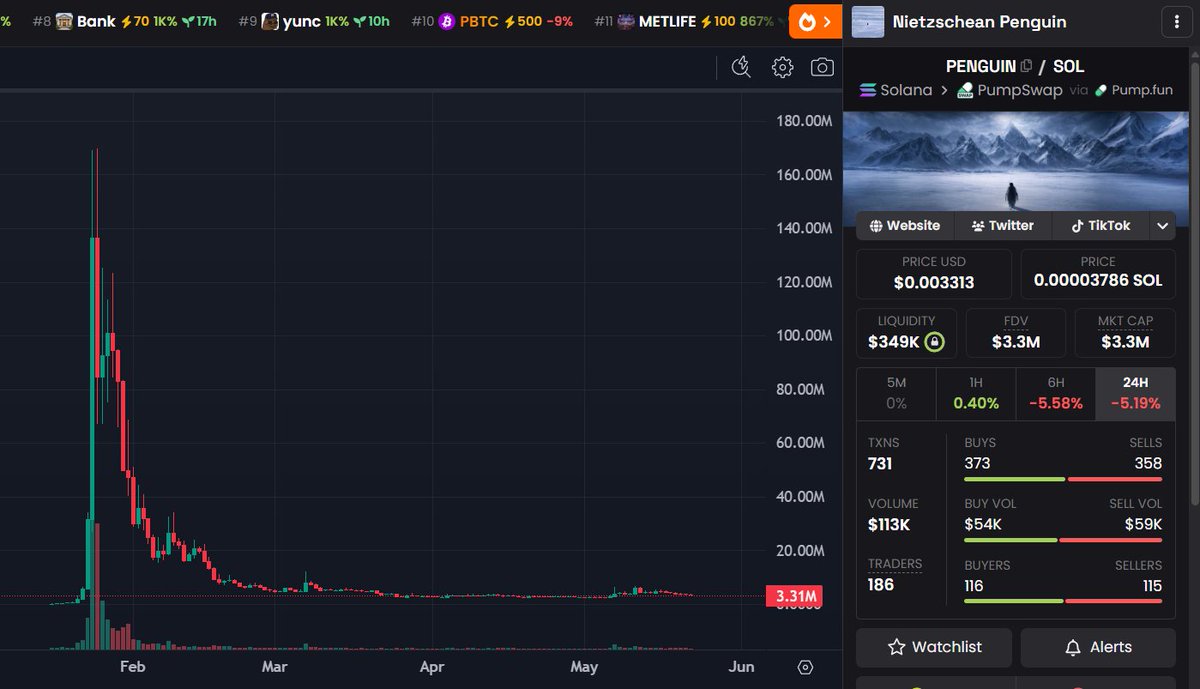Click the Watchlist star icon
Viewport: 1200px width, 689px height.
(x=897, y=647)
